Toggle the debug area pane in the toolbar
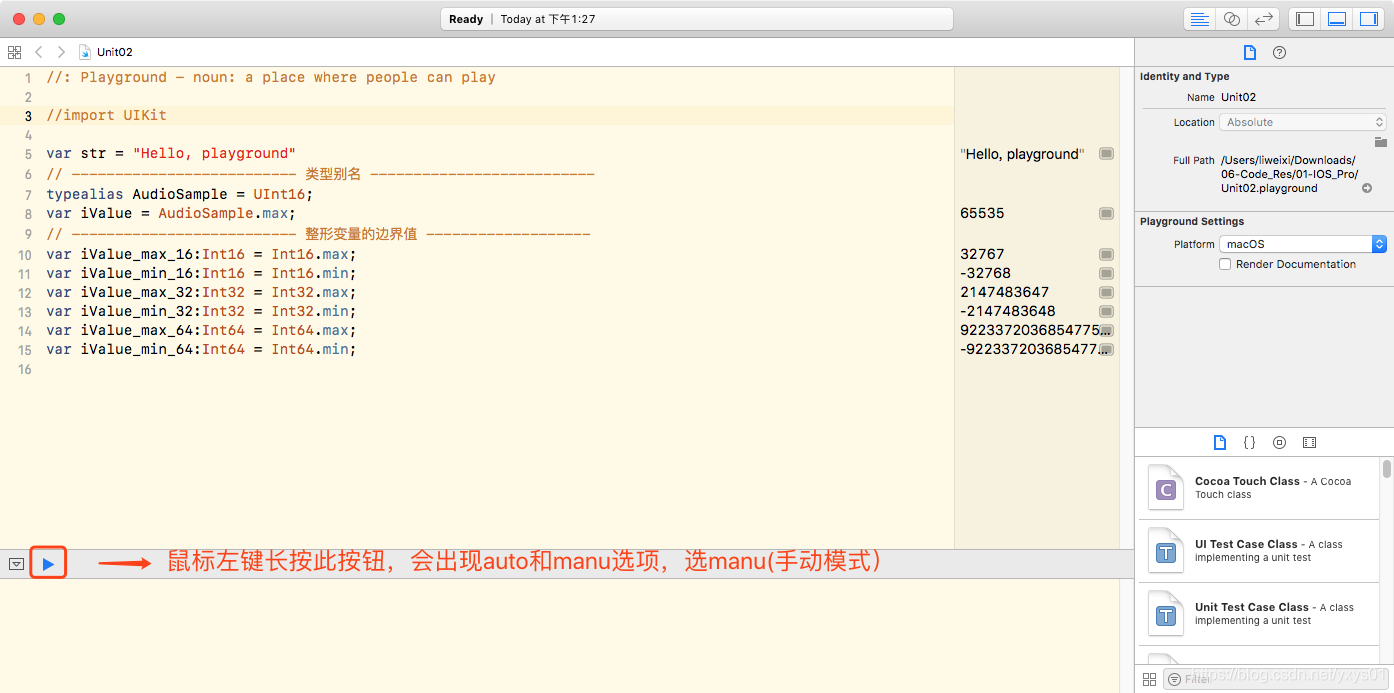1394x693 pixels. [x=1337, y=19]
